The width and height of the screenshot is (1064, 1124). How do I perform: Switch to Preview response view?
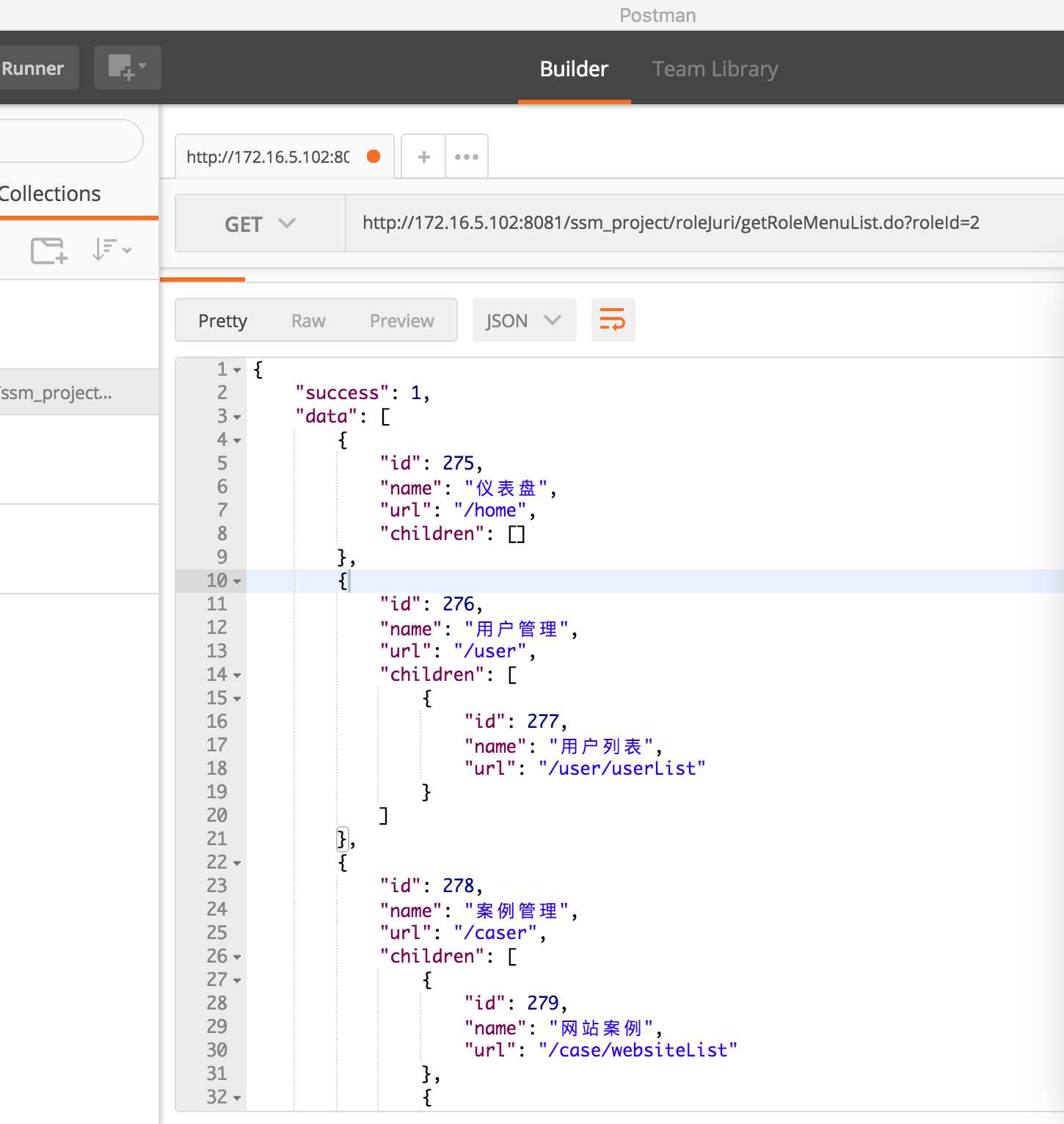tap(402, 321)
